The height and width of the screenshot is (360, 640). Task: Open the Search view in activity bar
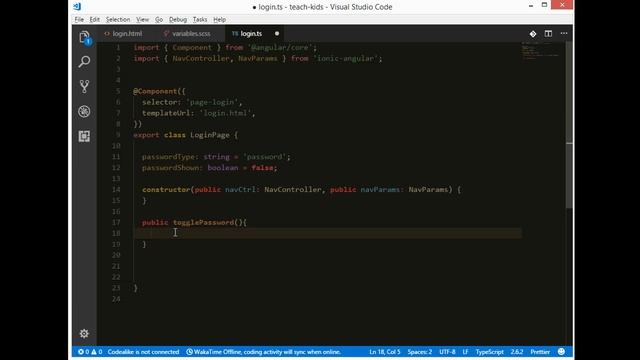pos(84,62)
